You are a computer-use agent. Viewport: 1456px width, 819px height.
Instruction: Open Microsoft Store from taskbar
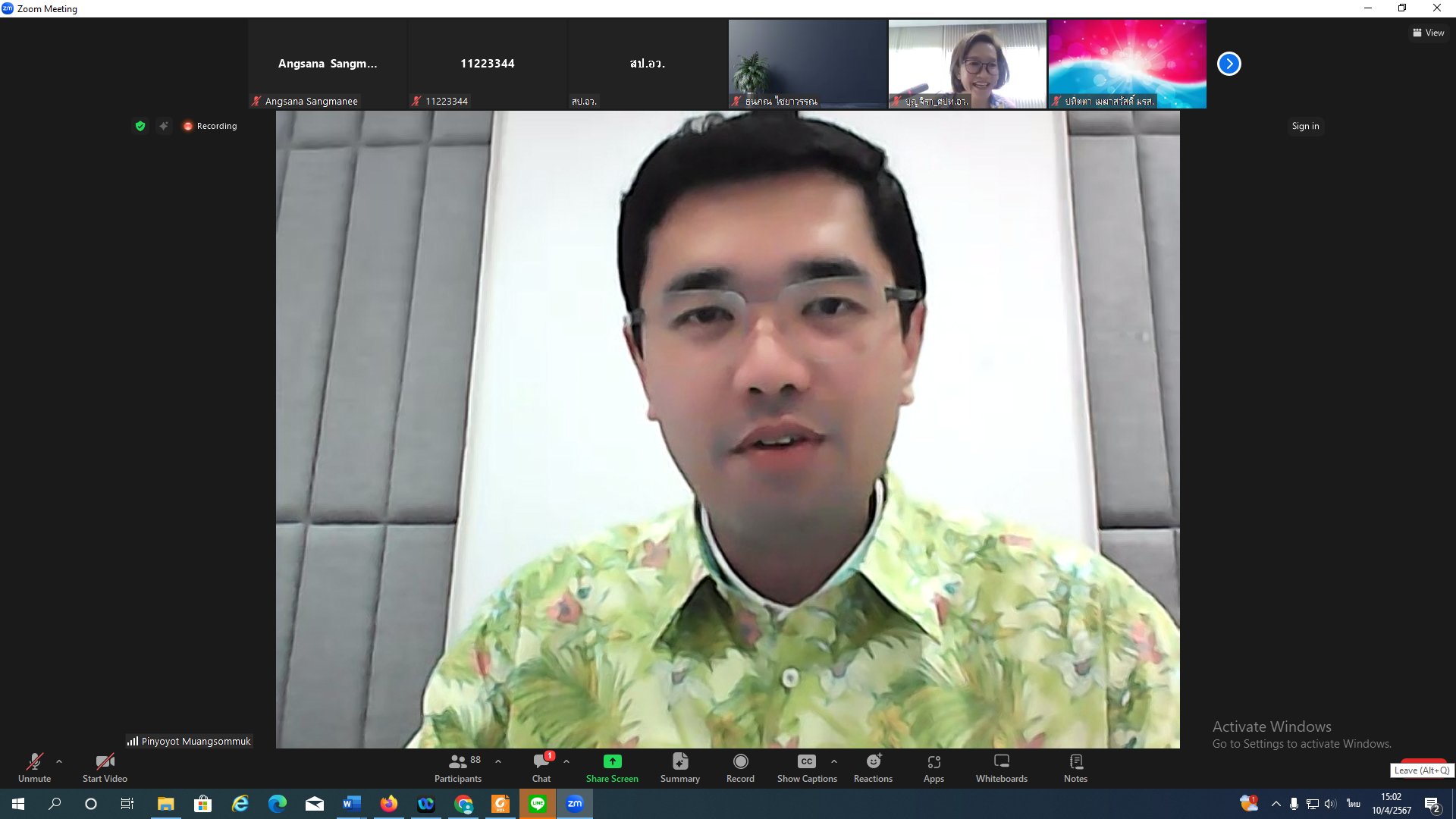202,804
